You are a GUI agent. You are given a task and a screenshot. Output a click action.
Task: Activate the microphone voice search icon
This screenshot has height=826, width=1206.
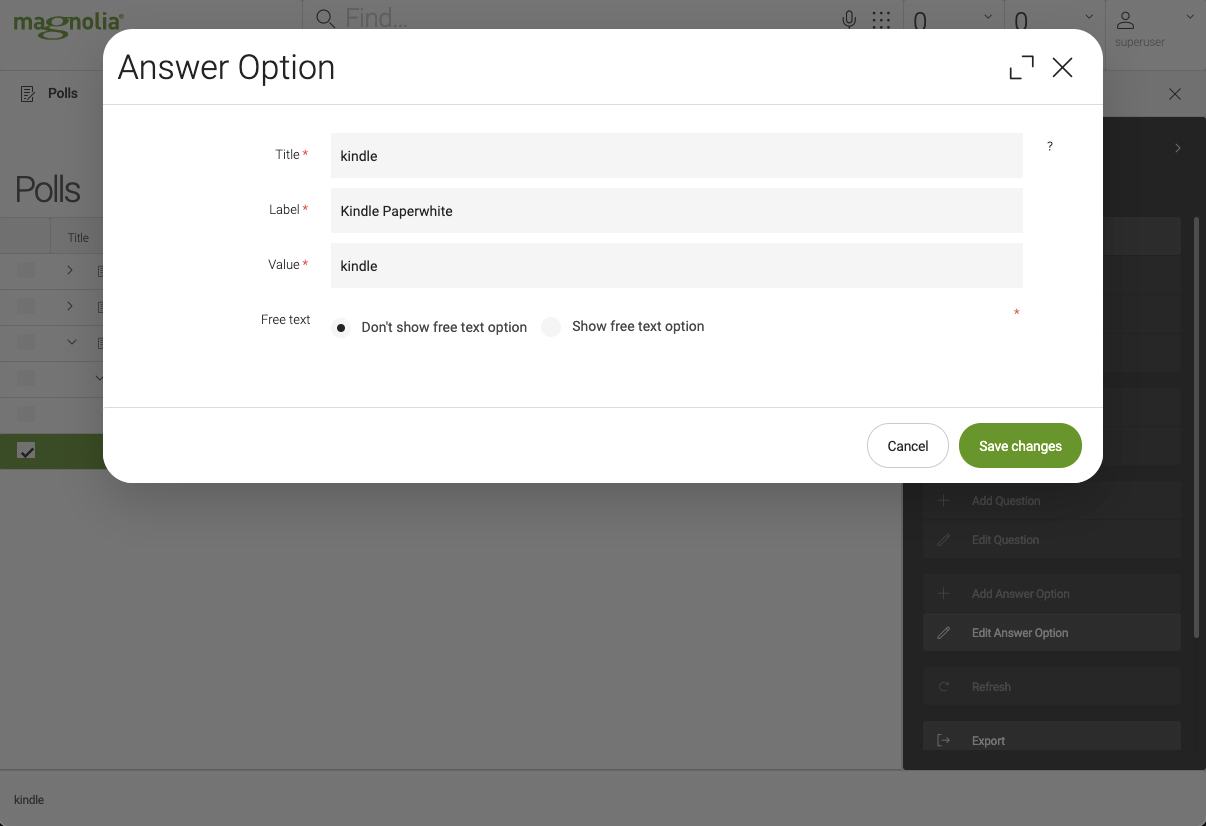click(848, 18)
